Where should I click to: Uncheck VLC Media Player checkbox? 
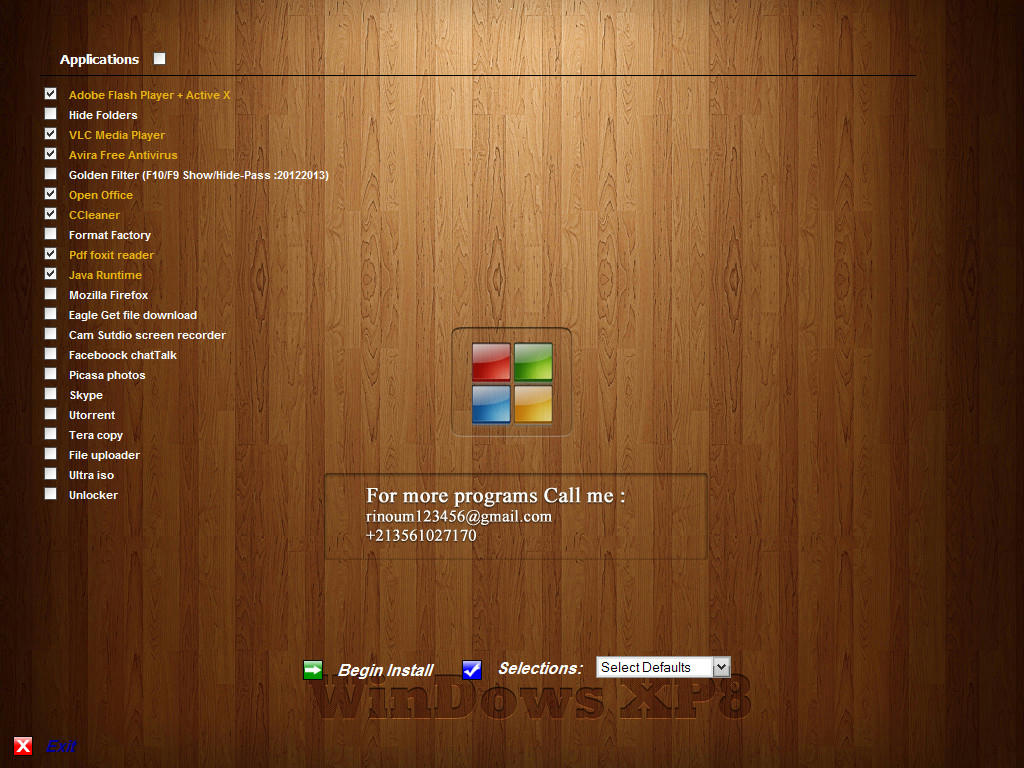pos(50,134)
